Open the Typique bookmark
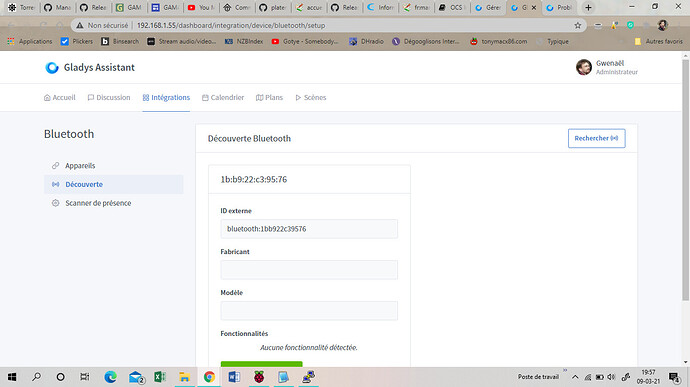 point(553,41)
